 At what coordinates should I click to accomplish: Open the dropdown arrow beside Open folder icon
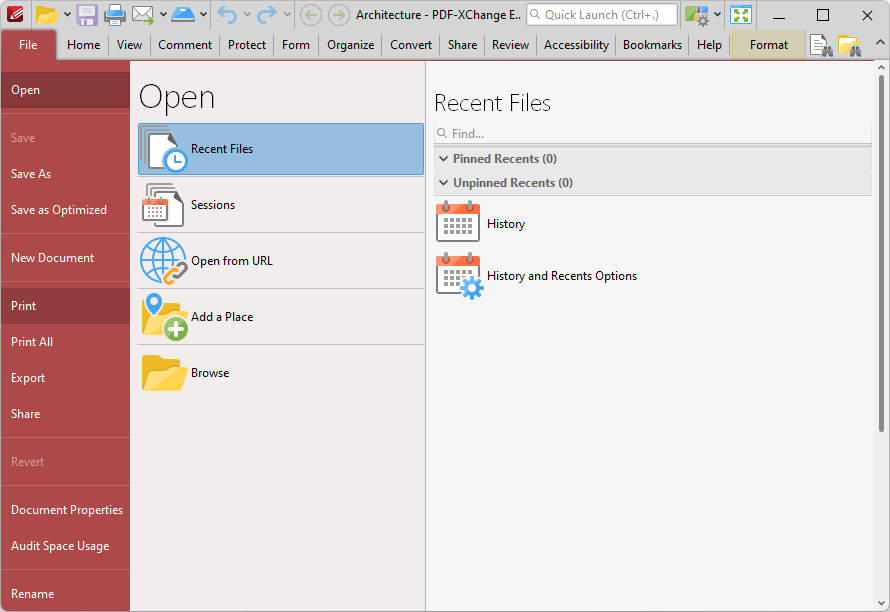(x=67, y=15)
